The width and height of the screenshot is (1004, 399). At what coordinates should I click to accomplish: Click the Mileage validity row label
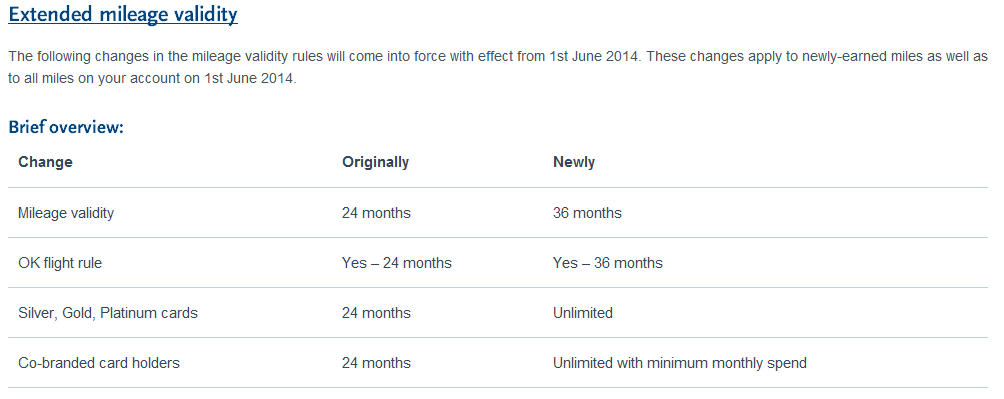[x=66, y=213]
